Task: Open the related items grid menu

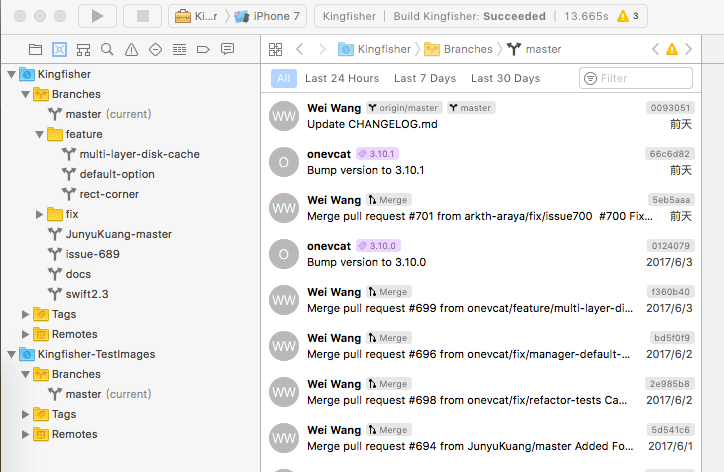Action: click(x=276, y=49)
